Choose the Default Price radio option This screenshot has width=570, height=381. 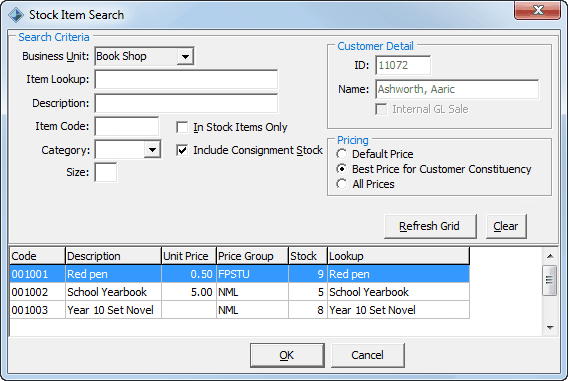tap(341, 154)
